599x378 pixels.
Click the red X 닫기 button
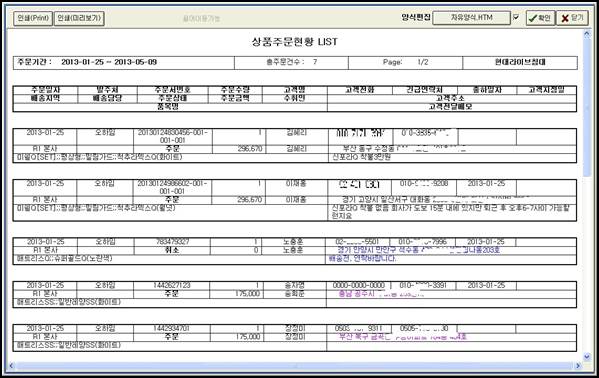pyautogui.click(x=572, y=18)
